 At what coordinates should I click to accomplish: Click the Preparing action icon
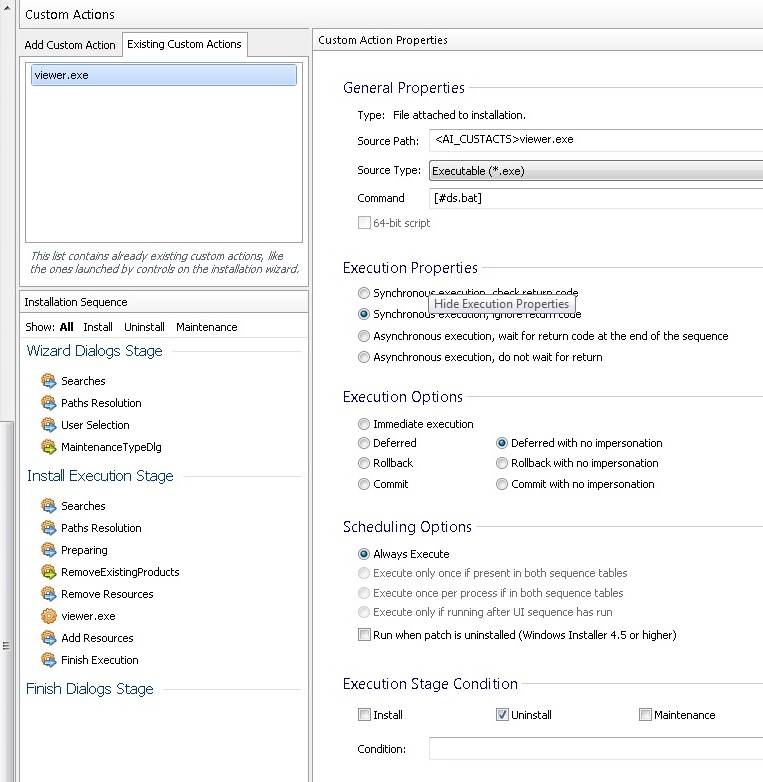[49, 550]
